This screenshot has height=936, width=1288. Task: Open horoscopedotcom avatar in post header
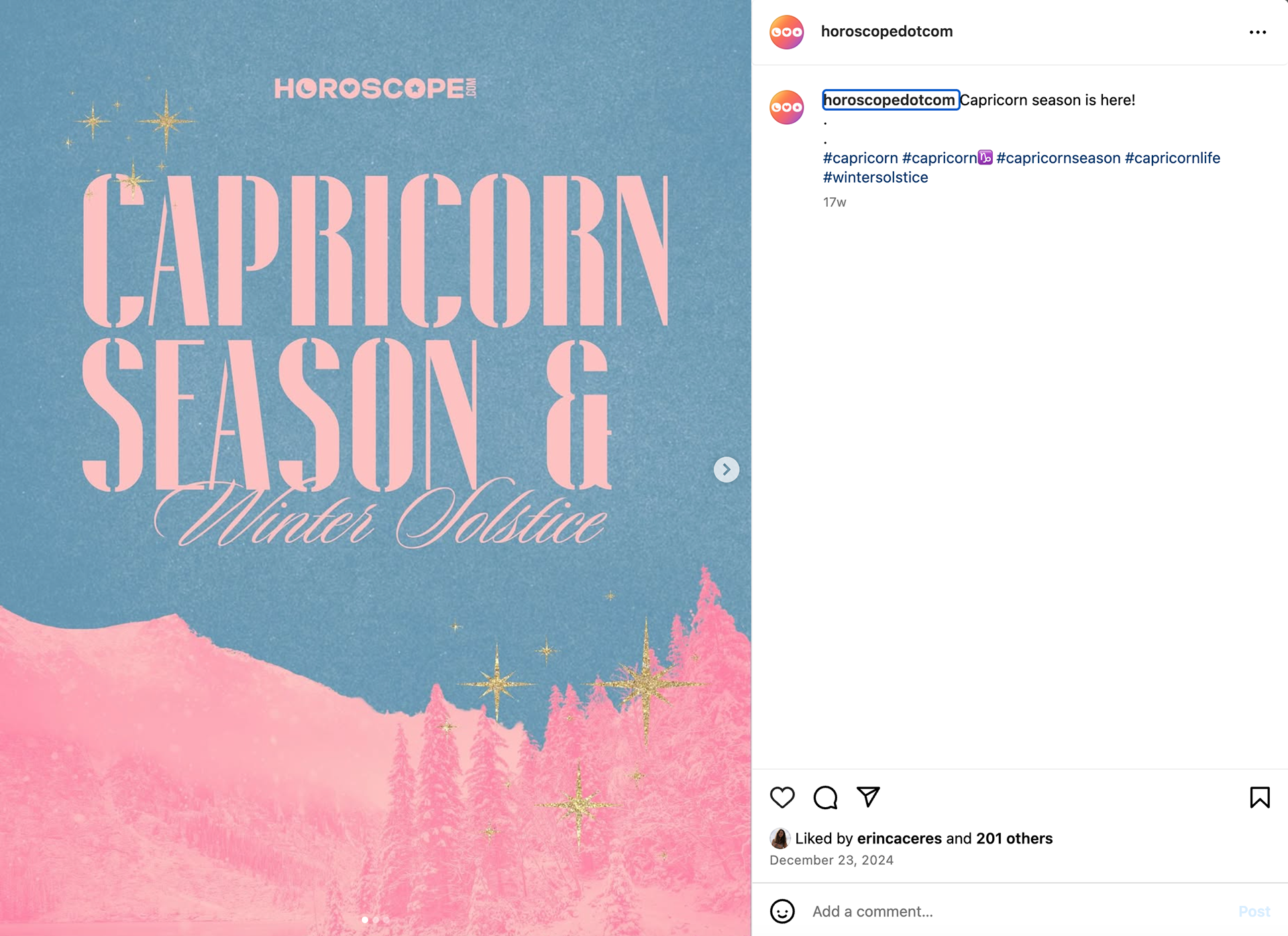(x=787, y=32)
